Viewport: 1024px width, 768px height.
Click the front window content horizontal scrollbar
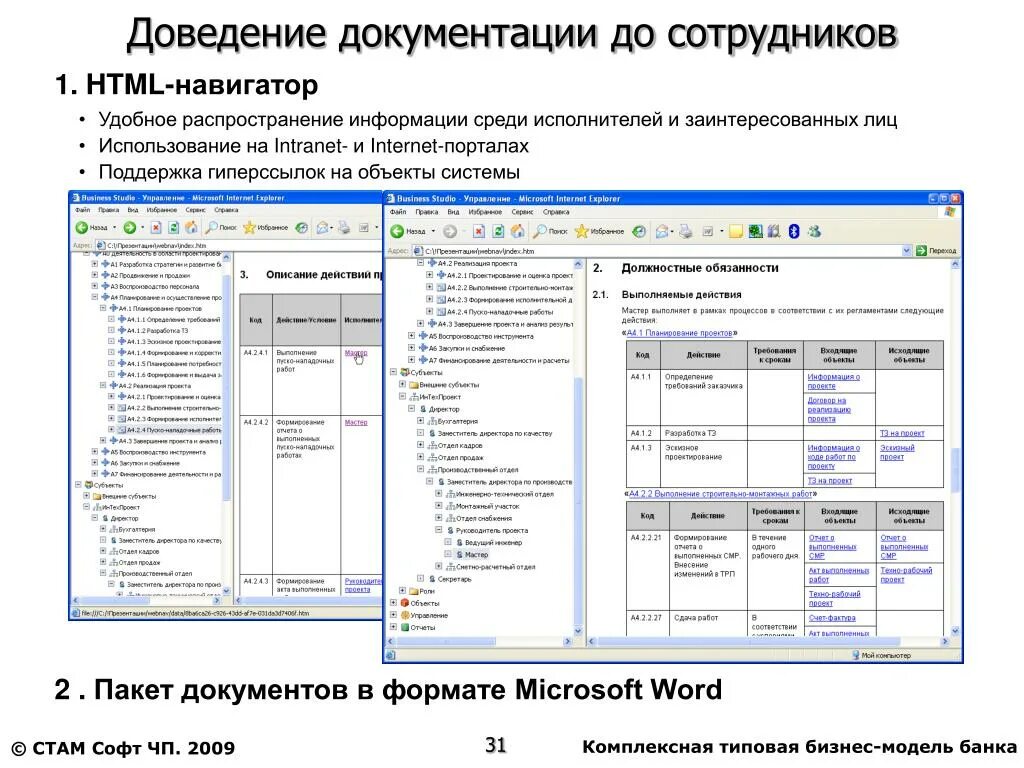point(768,642)
